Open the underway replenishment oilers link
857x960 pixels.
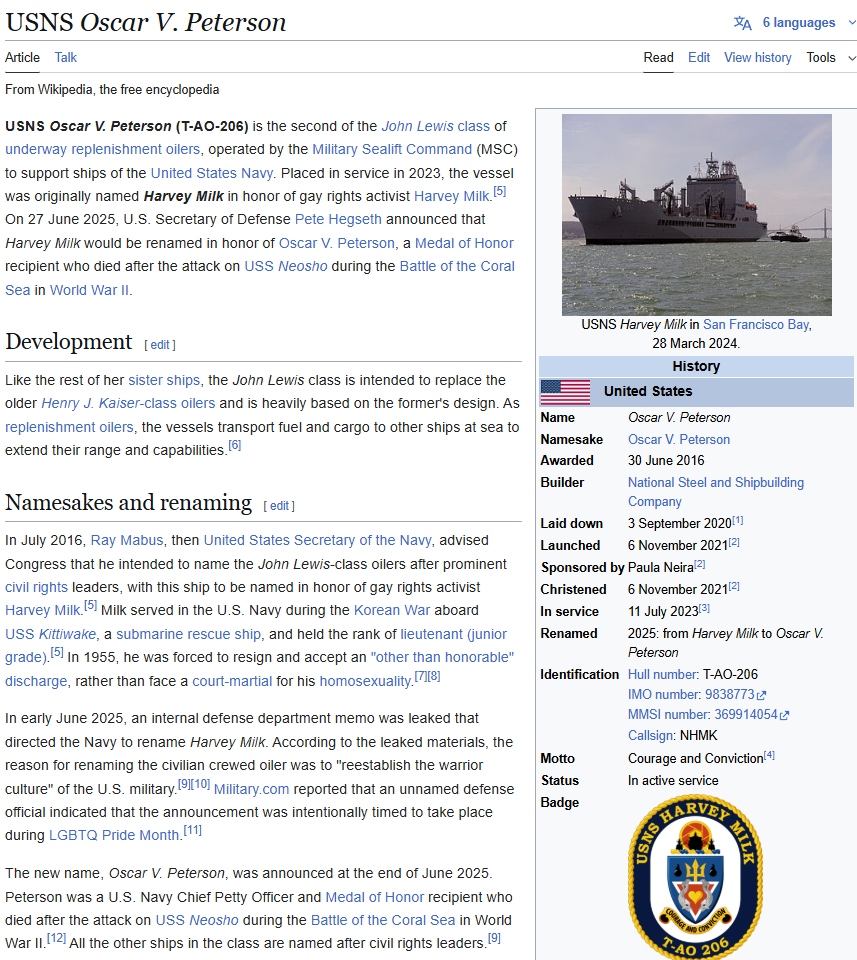click(x=102, y=149)
